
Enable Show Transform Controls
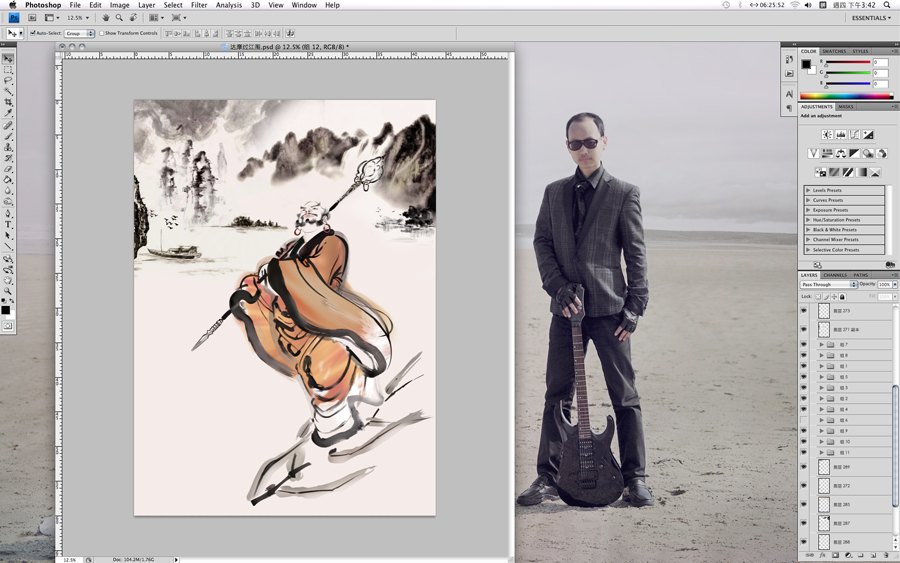coord(102,33)
